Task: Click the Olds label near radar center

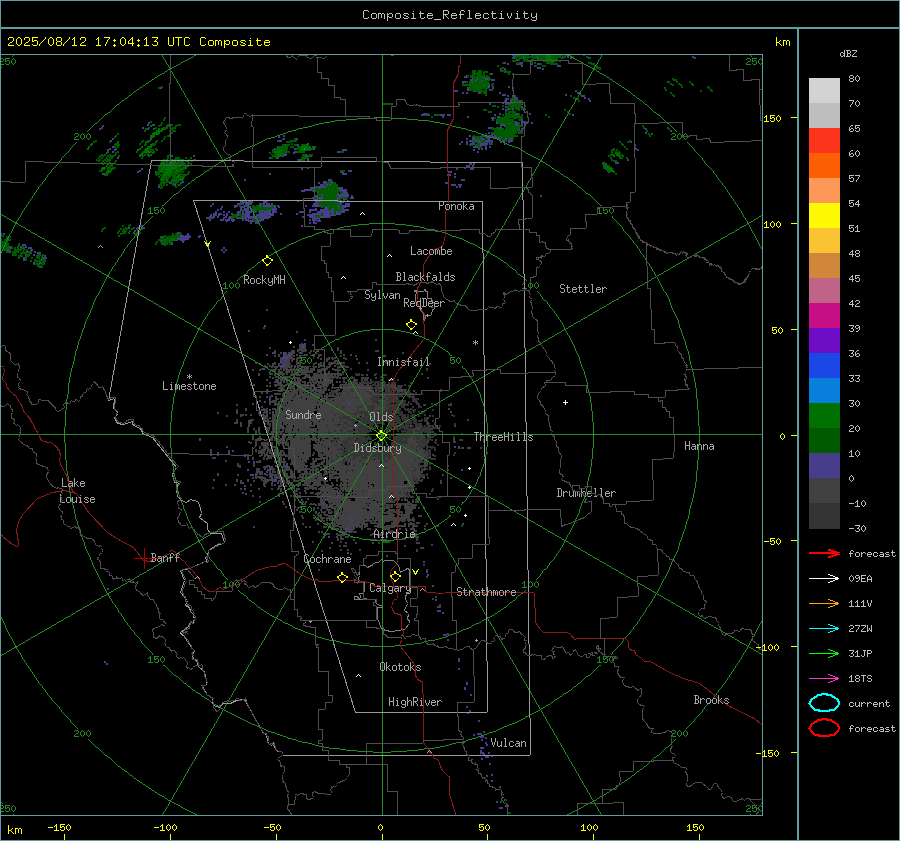Action: pos(381,417)
